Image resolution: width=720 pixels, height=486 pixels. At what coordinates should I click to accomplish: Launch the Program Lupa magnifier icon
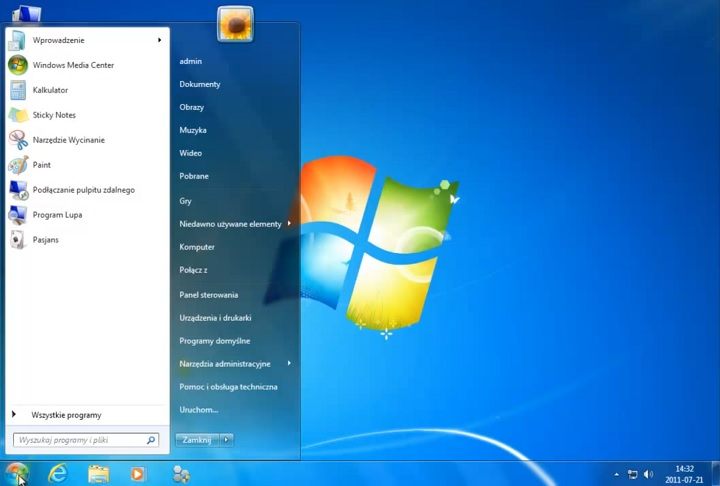click(18, 215)
